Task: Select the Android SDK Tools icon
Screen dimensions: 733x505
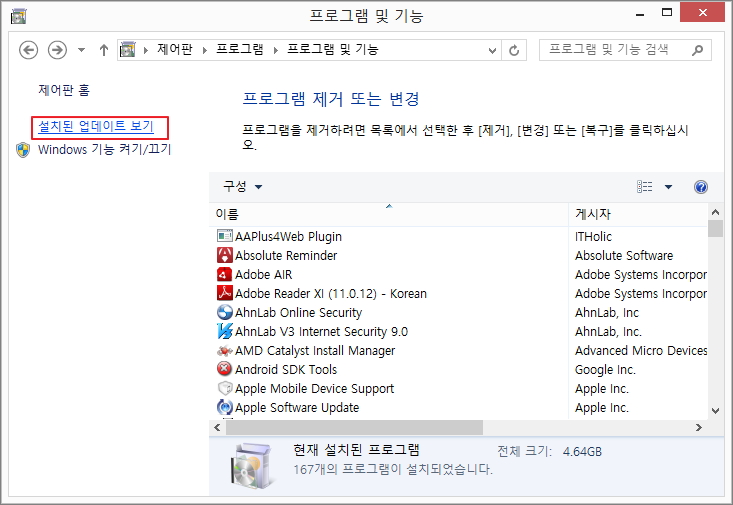Action: pyautogui.click(x=225, y=369)
